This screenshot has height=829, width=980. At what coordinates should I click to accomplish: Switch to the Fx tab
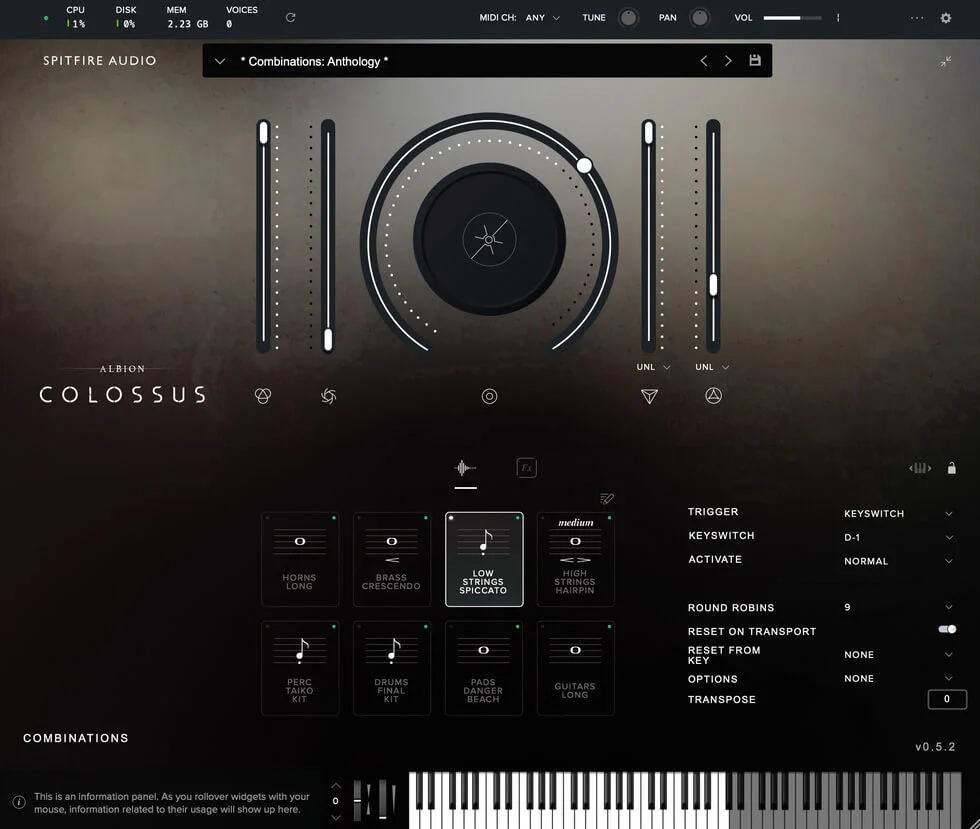(527, 468)
